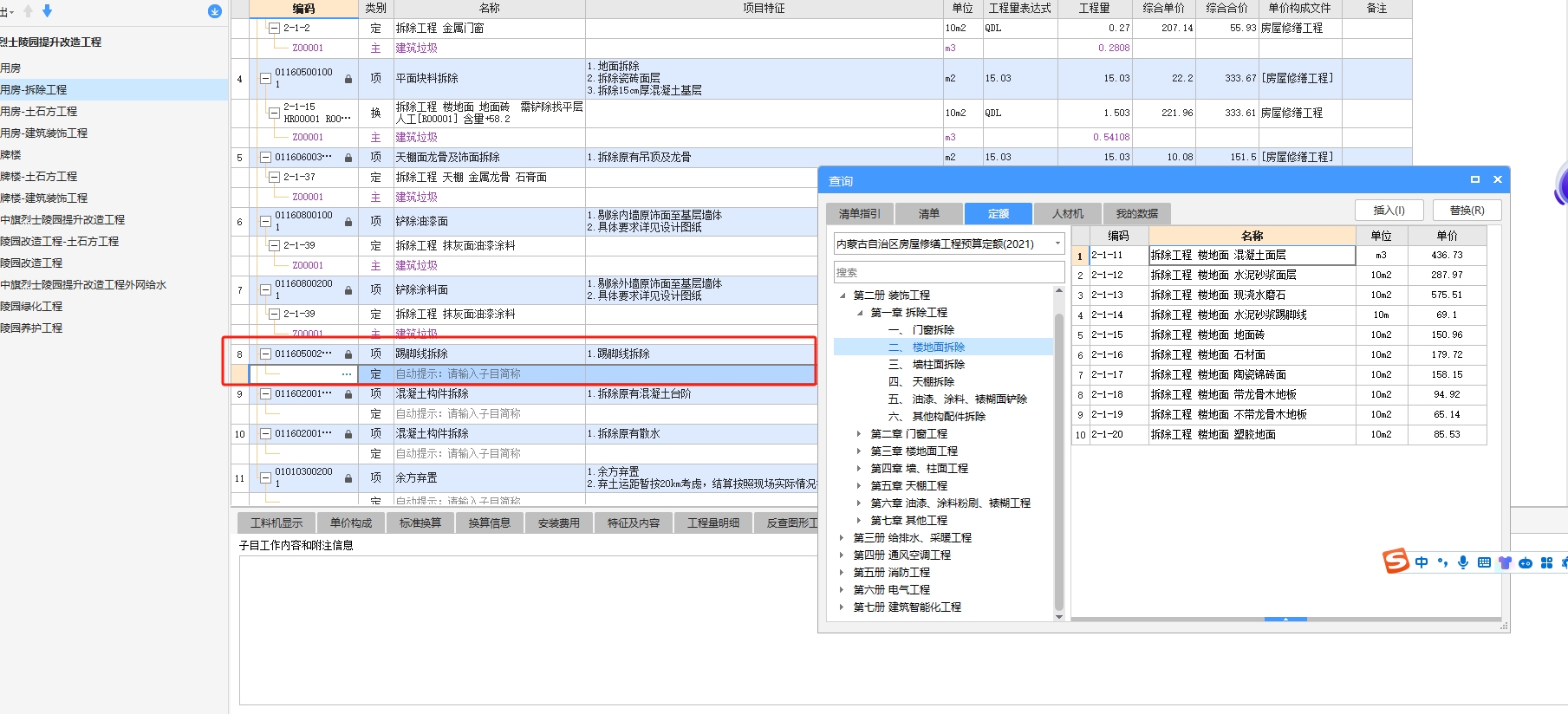Expand 第三册 给排水、采暖工程 node
This screenshot has height=714, width=1568.
point(843,538)
